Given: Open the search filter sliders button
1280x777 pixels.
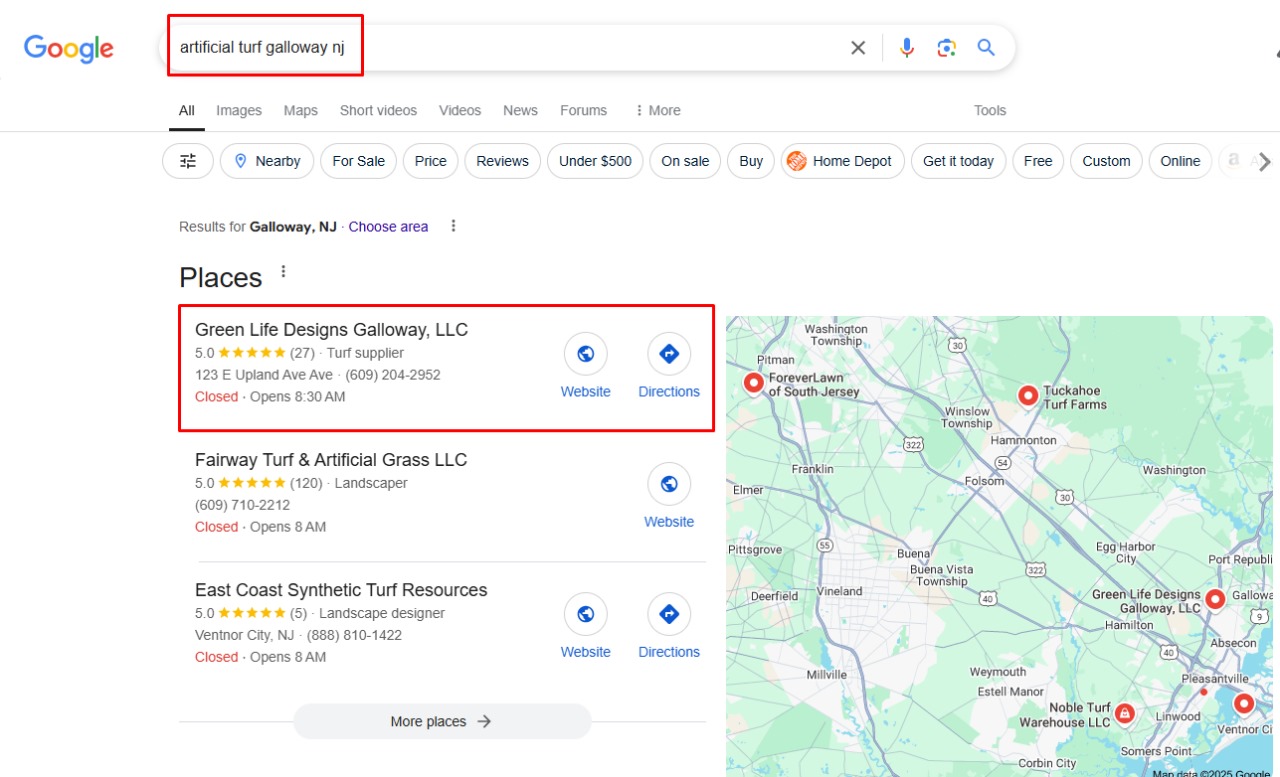Looking at the screenshot, I should [188, 161].
